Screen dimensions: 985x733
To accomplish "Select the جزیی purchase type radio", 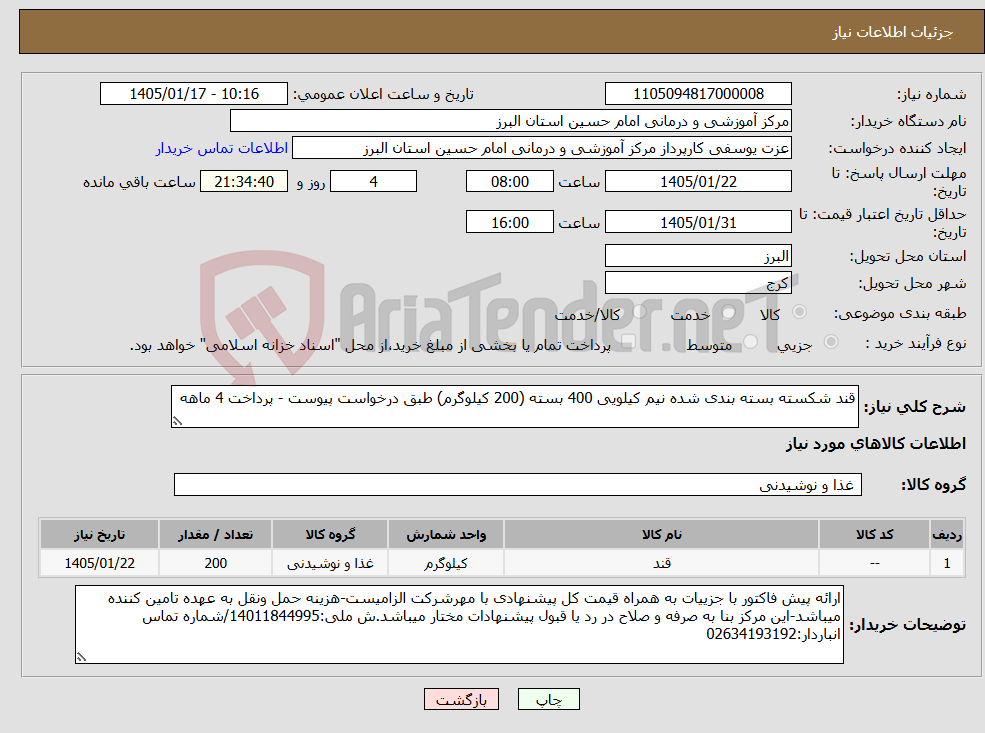I will [x=830, y=342].
